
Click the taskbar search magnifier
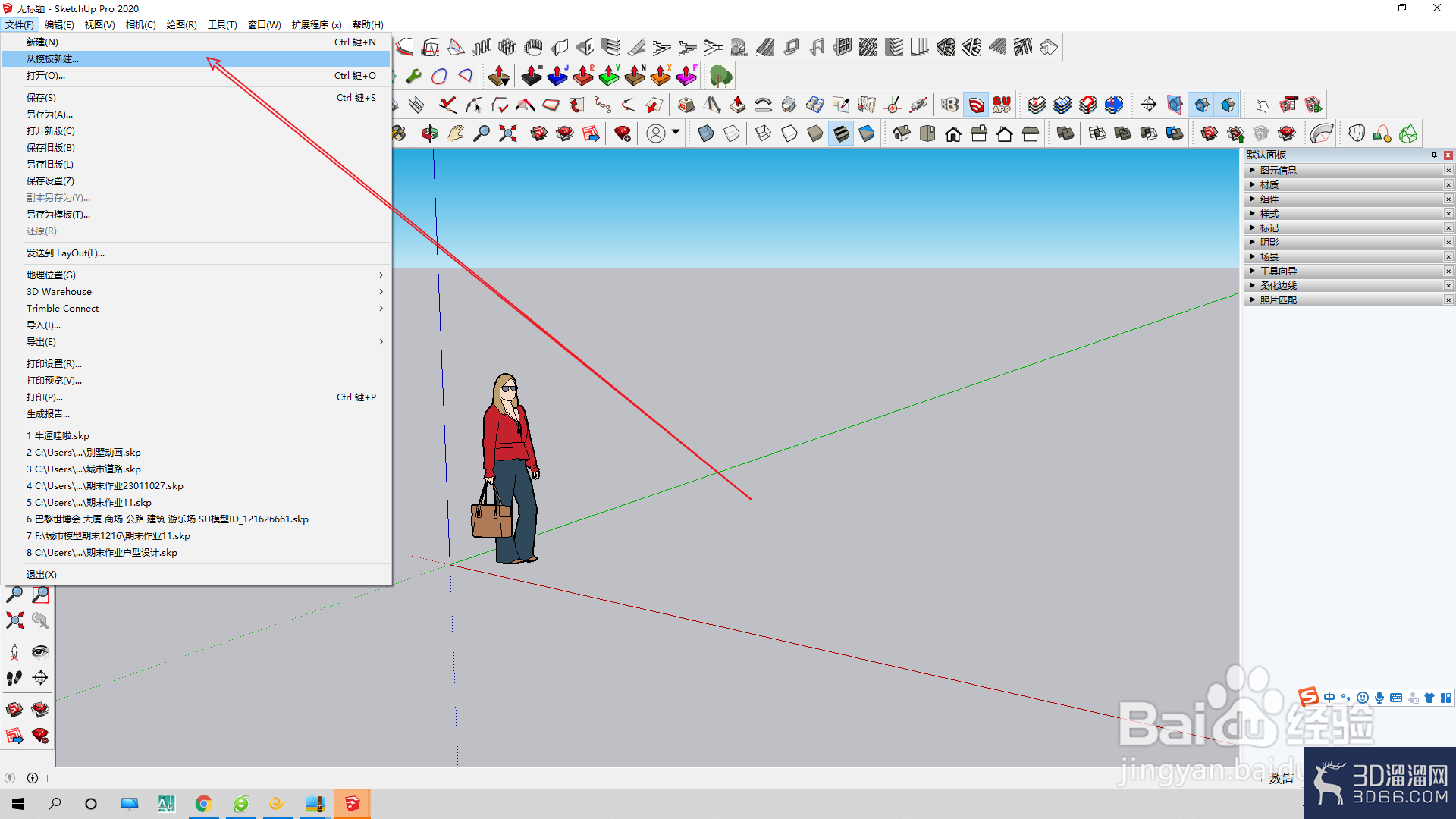click(x=55, y=804)
